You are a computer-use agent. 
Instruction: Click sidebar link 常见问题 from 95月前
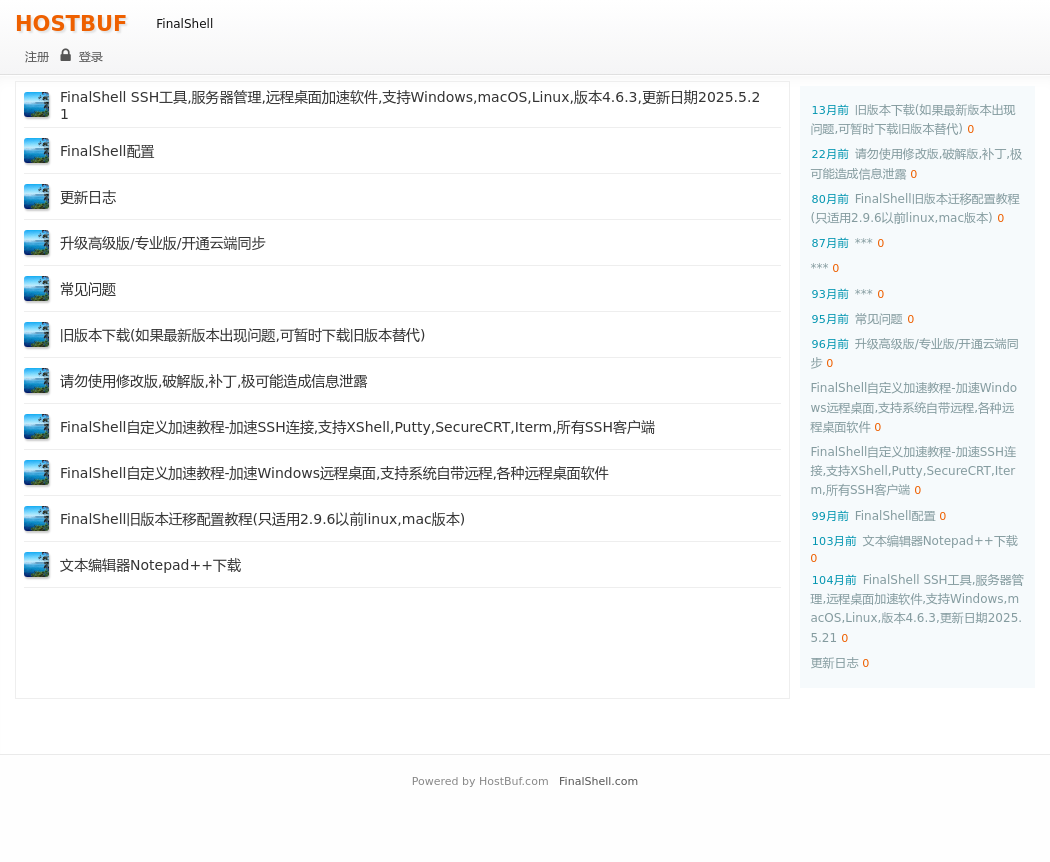click(x=878, y=319)
